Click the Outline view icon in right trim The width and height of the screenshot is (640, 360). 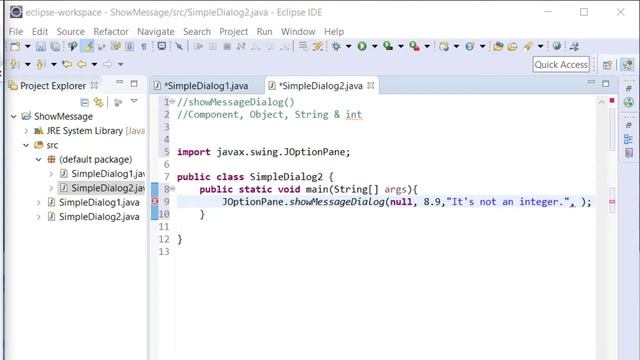coord(629,139)
